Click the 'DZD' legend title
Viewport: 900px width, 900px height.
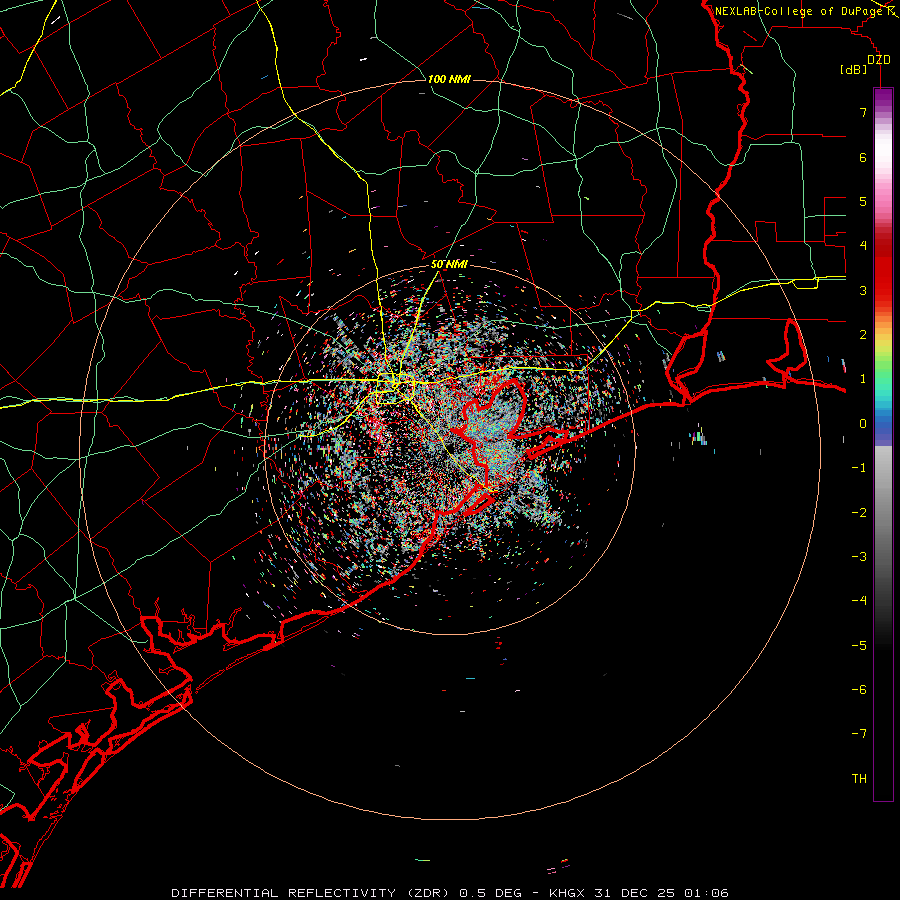click(x=879, y=60)
